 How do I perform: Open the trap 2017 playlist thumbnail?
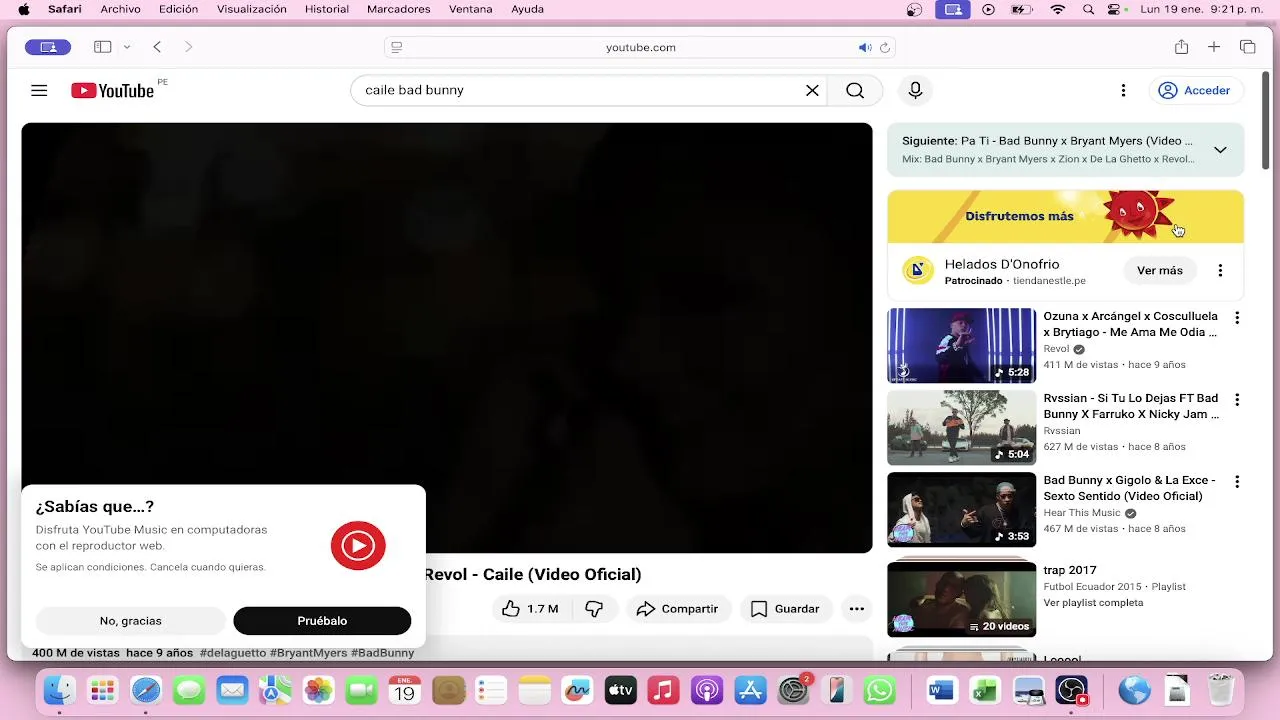(x=961, y=599)
